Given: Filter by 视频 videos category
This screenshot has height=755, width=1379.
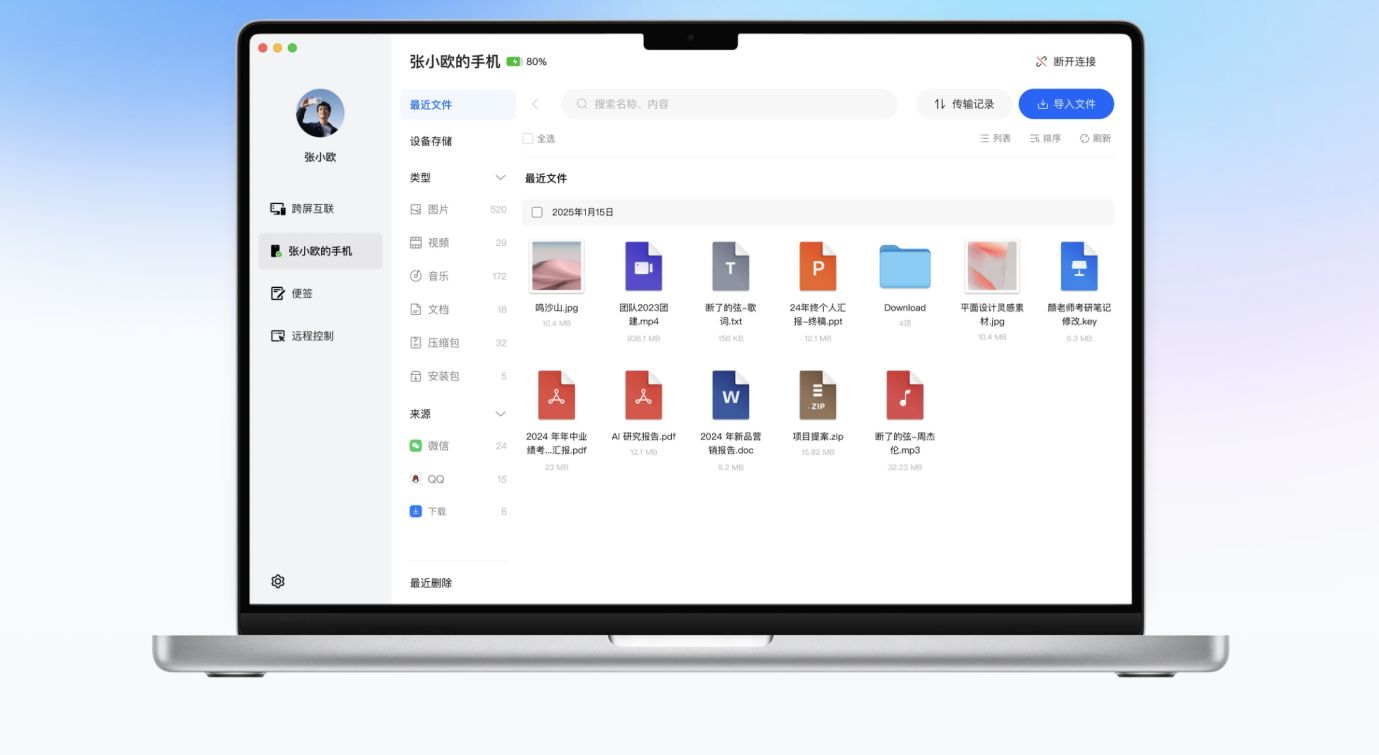Looking at the screenshot, I should pos(458,243).
